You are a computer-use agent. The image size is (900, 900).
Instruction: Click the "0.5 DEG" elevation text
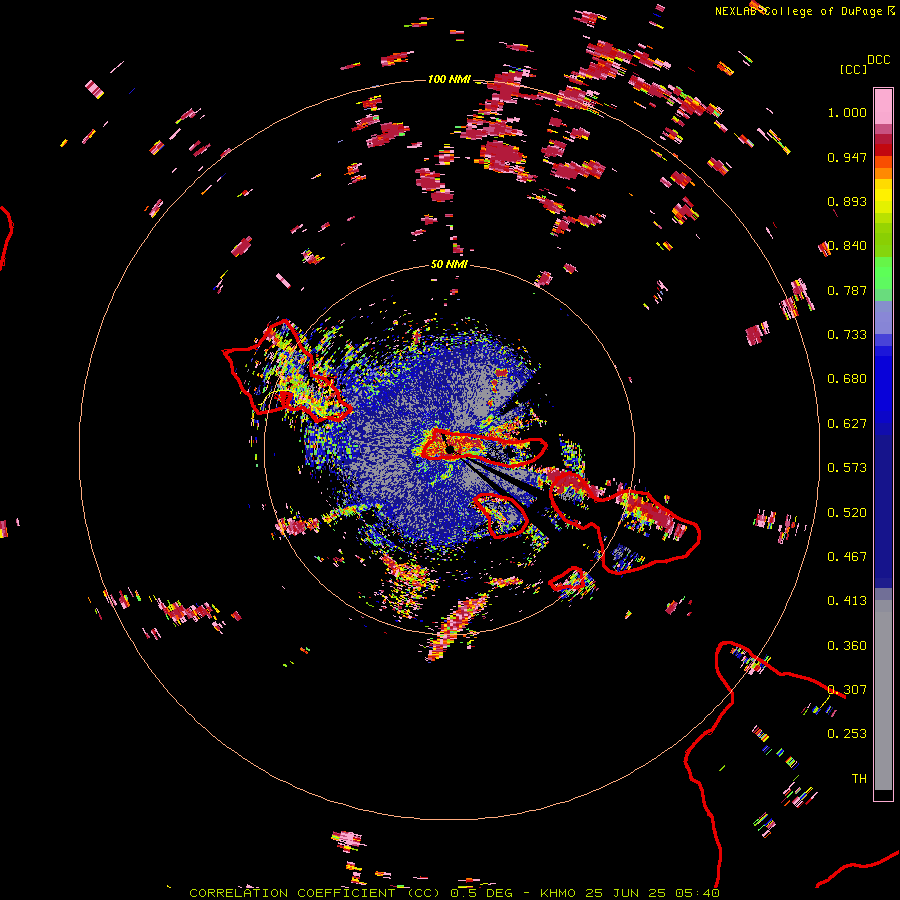(x=483, y=893)
